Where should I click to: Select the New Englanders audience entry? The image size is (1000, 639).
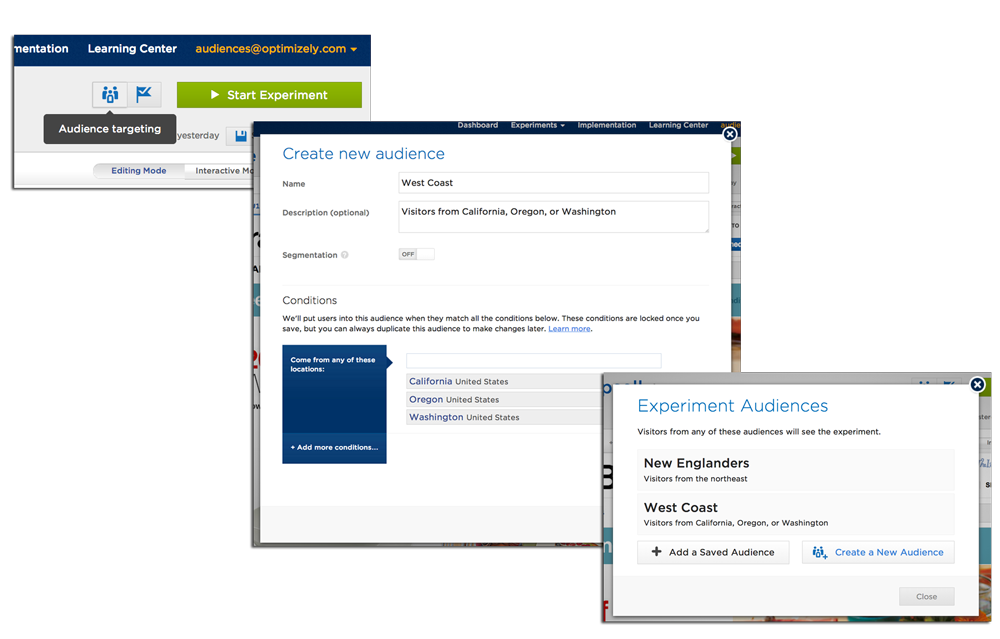(795, 469)
